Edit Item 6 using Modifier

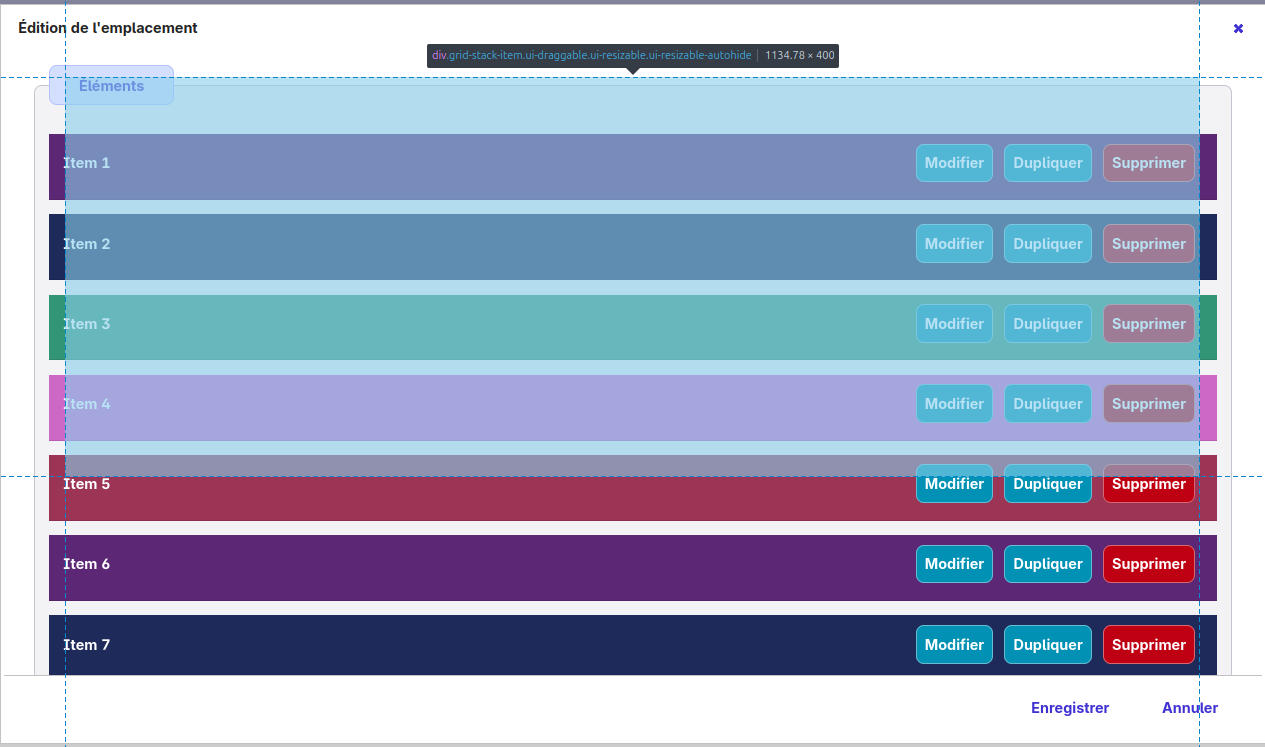pyautogui.click(x=954, y=564)
